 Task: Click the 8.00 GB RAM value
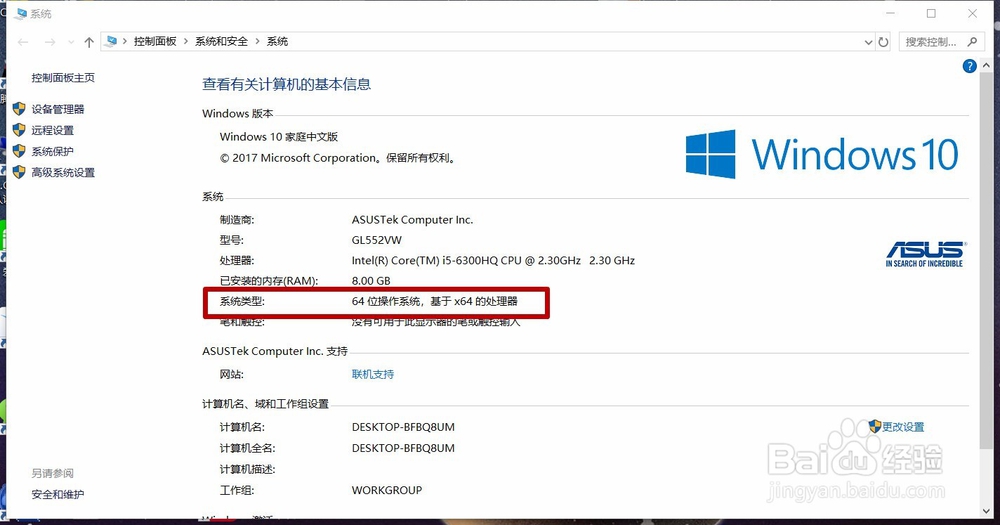click(371, 281)
